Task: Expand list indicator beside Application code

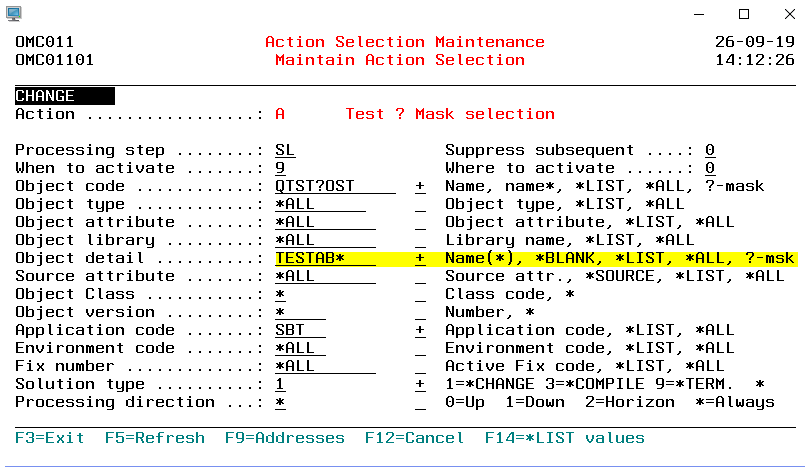Action: click(x=420, y=330)
